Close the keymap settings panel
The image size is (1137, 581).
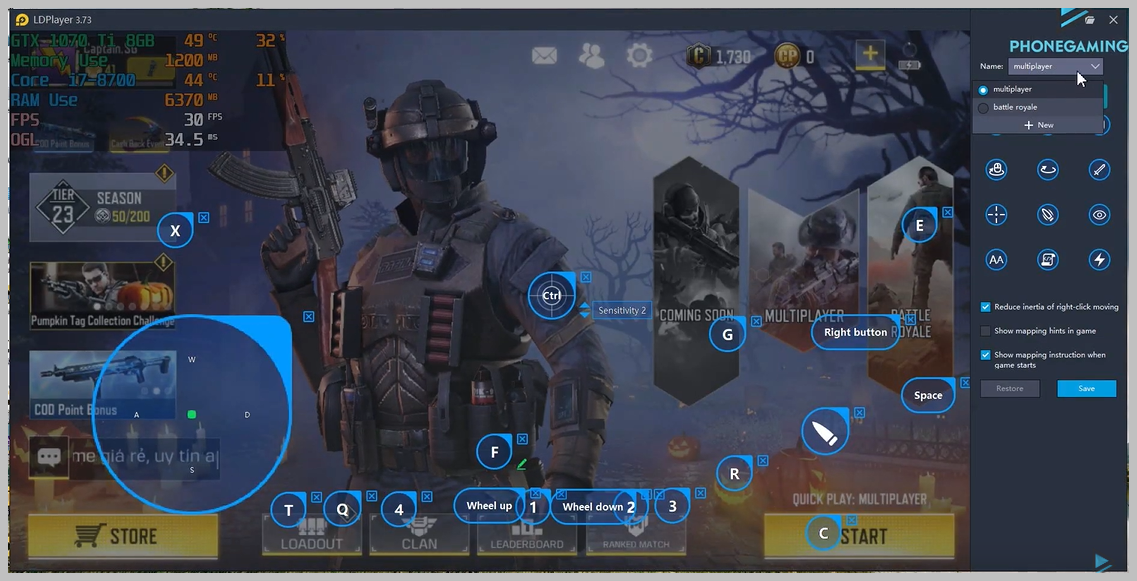pyautogui.click(x=1113, y=20)
